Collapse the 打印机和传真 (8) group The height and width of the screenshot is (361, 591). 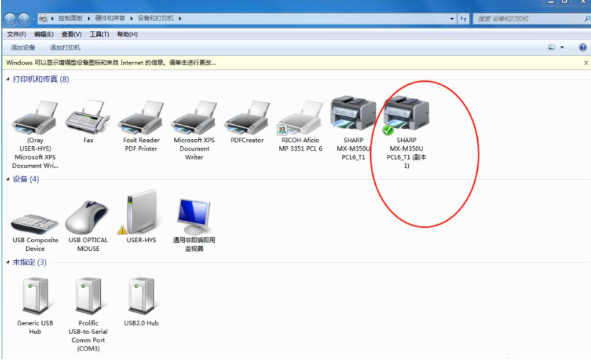pyautogui.click(x=8, y=79)
